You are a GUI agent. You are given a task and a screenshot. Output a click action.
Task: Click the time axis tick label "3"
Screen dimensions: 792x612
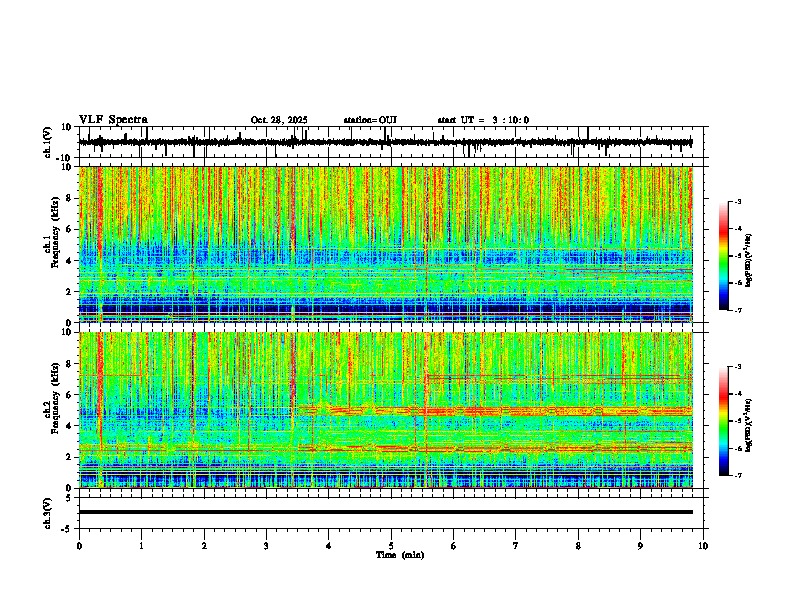266,546
